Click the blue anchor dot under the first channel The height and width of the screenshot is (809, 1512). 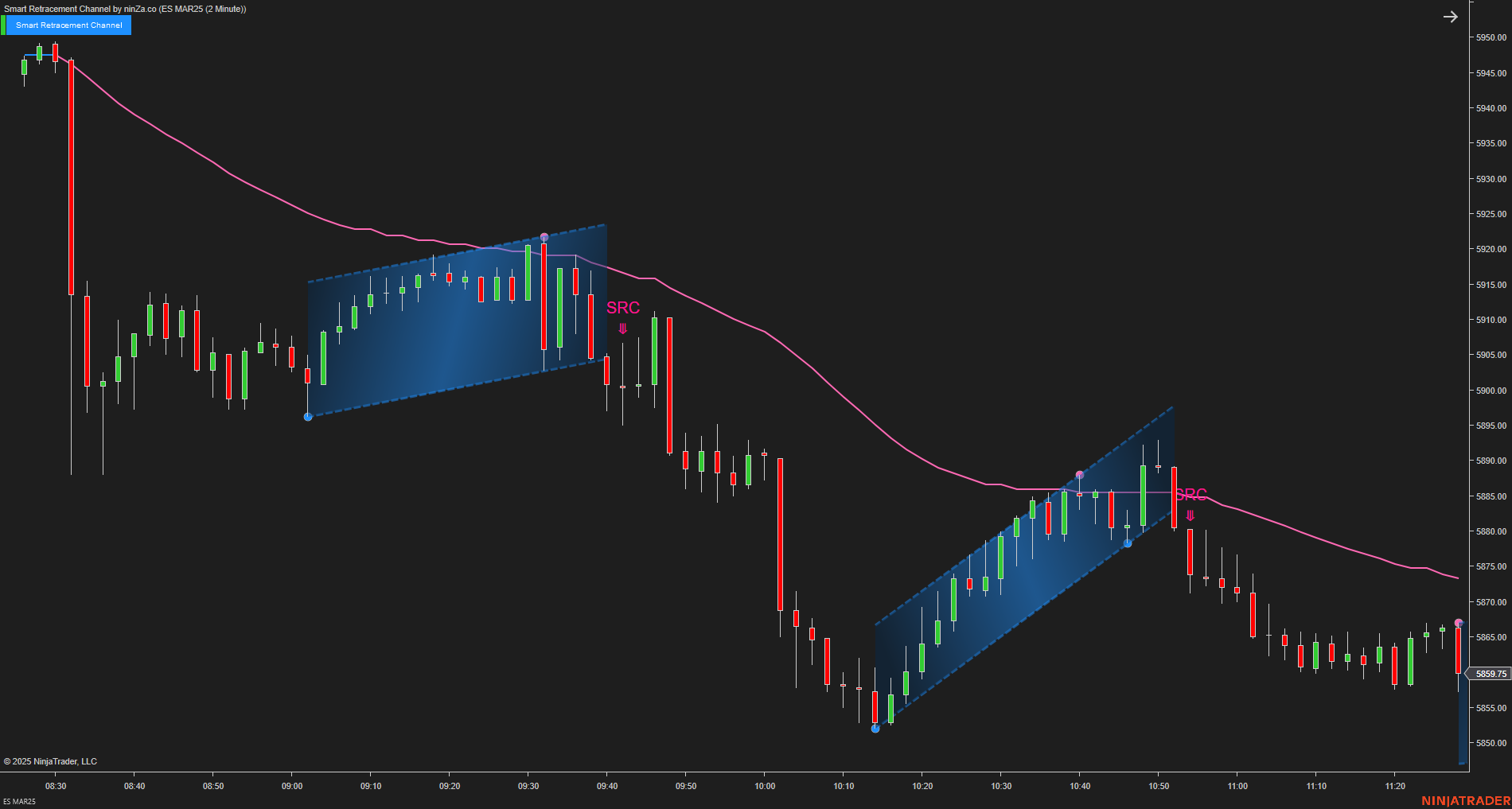(307, 415)
